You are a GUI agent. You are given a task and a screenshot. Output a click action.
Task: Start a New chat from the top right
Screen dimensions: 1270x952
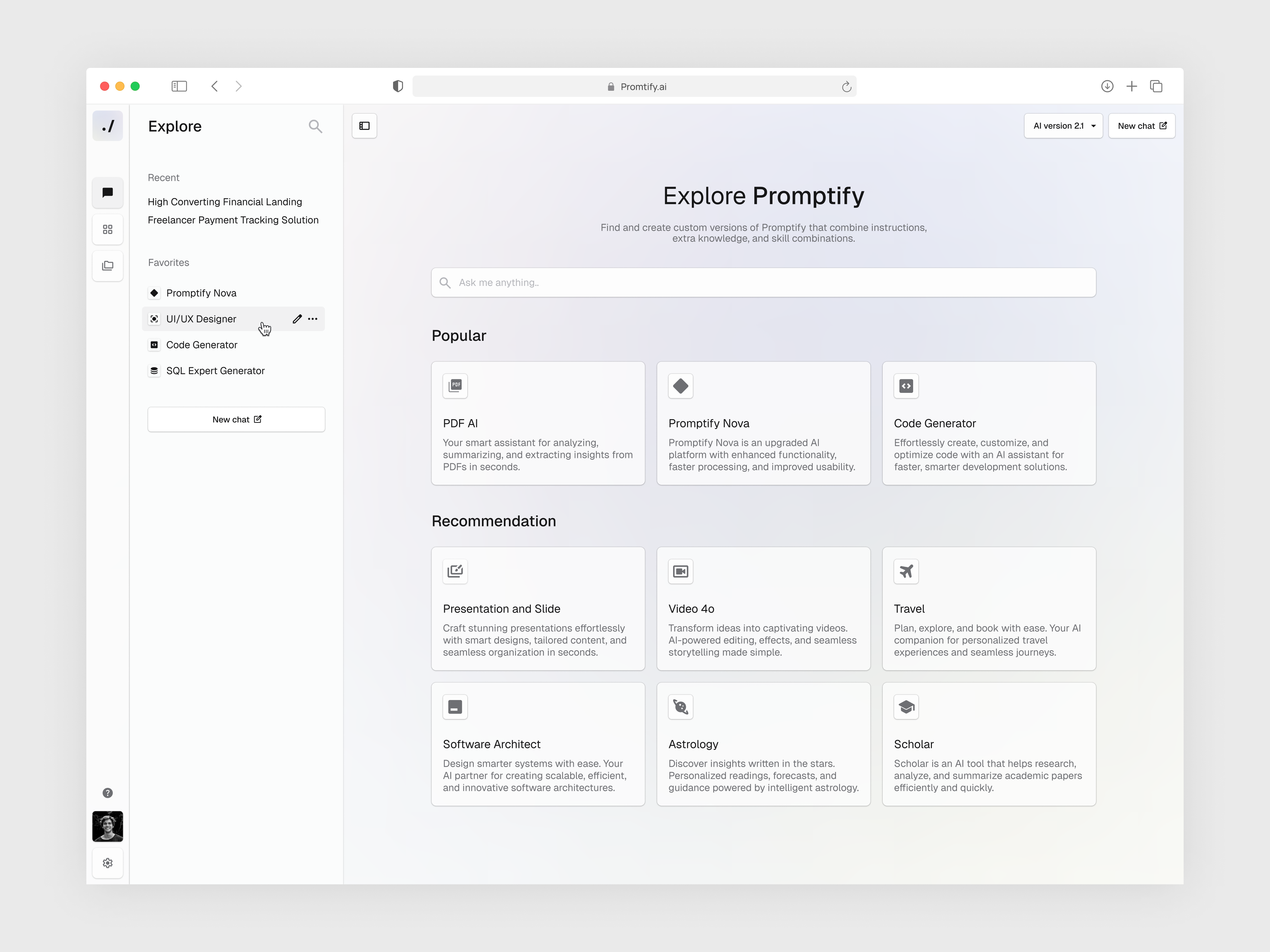tap(1141, 126)
